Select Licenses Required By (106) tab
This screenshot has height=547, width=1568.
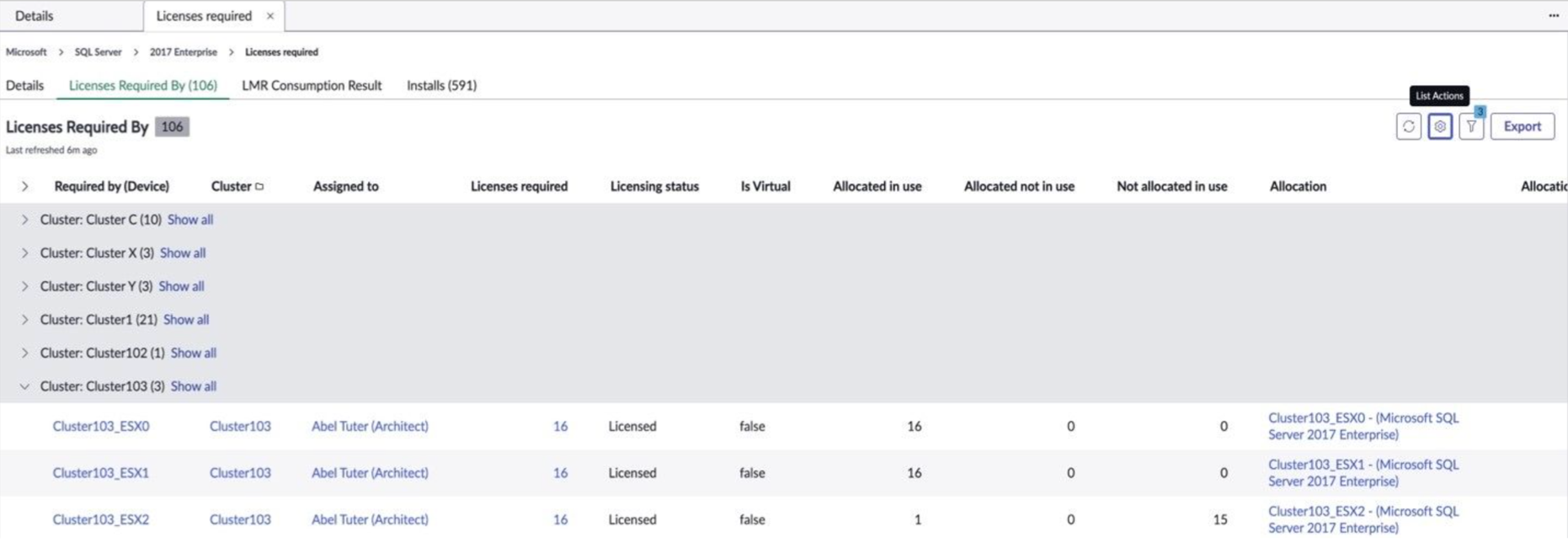pos(143,85)
